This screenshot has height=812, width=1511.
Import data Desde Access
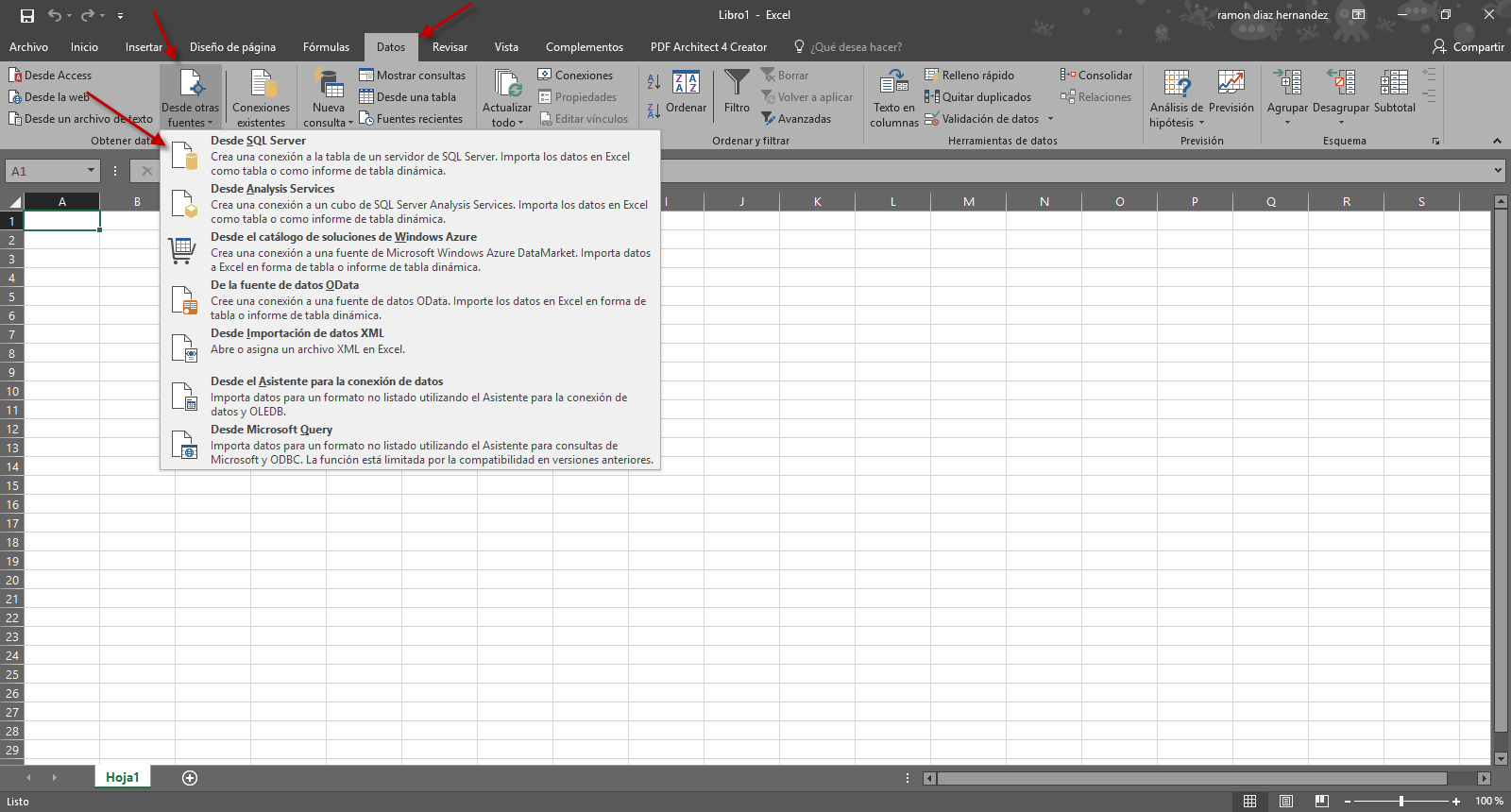[x=50, y=76]
